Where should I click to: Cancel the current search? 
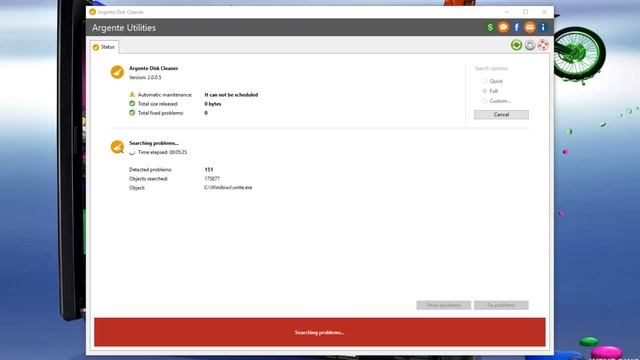coord(501,115)
